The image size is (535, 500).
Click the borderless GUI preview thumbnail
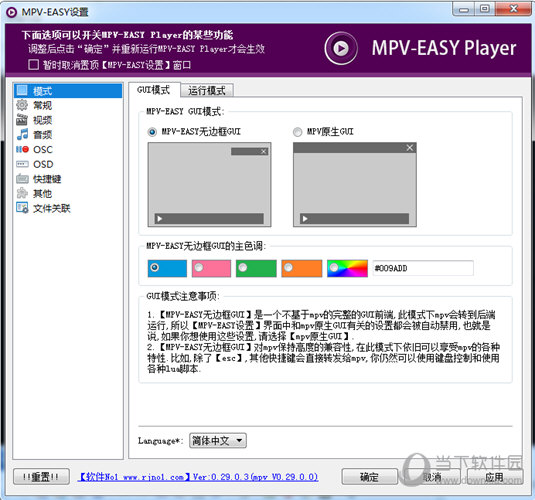pyautogui.click(x=209, y=185)
